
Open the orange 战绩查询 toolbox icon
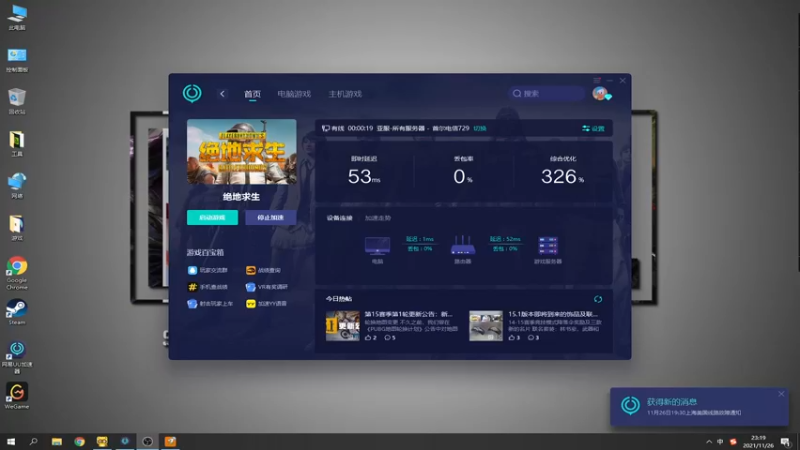pyautogui.click(x=251, y=270)
